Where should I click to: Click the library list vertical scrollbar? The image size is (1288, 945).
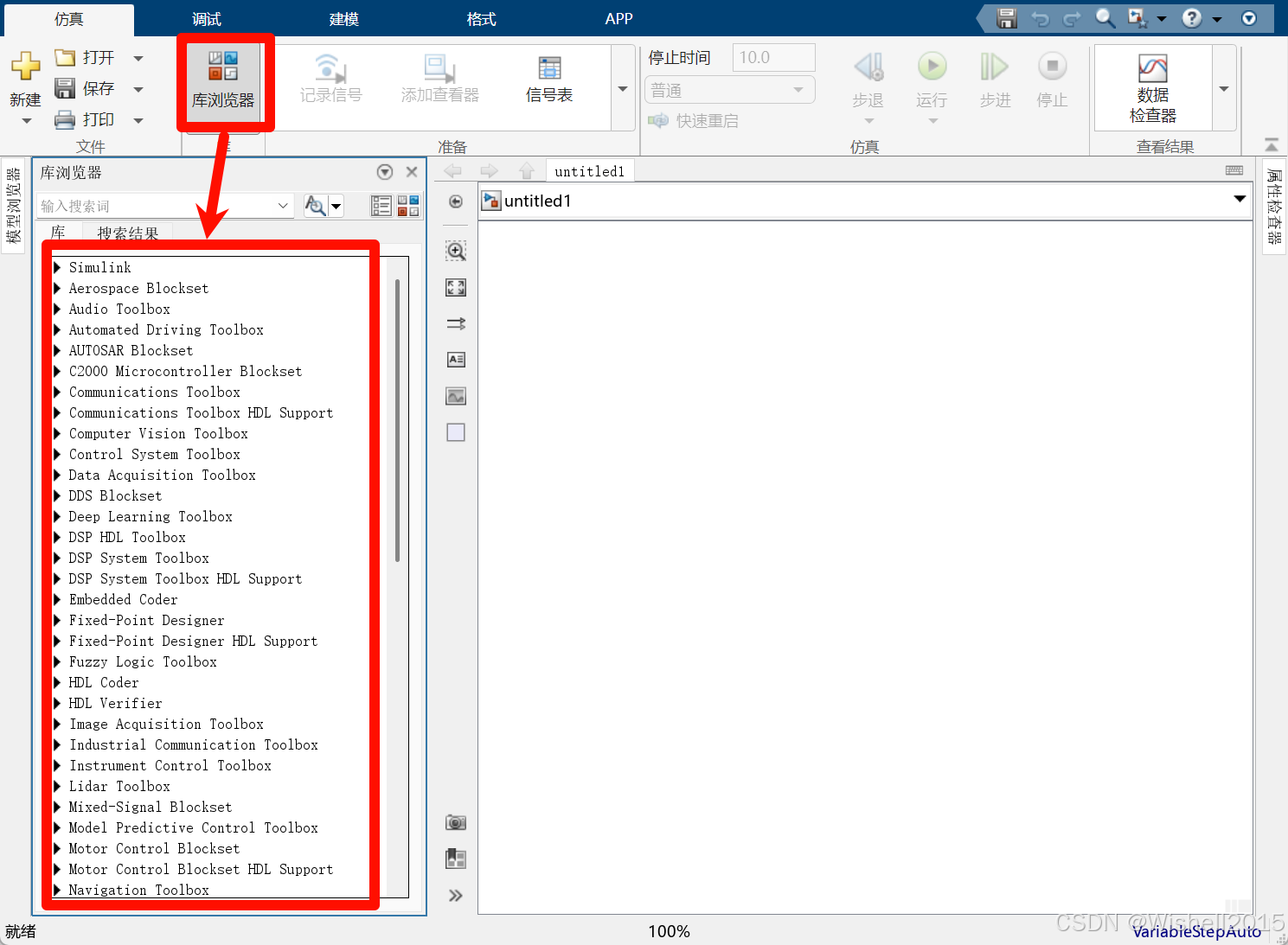click(397, 420)
